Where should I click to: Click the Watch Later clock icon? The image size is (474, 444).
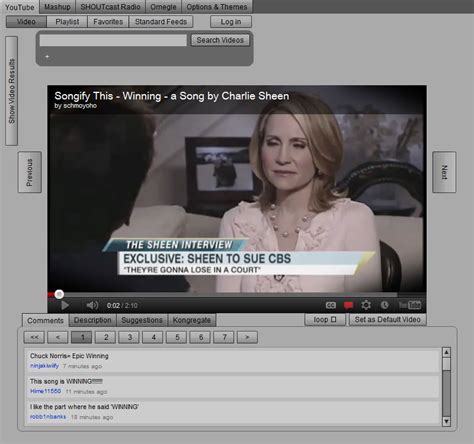(384, 305)
